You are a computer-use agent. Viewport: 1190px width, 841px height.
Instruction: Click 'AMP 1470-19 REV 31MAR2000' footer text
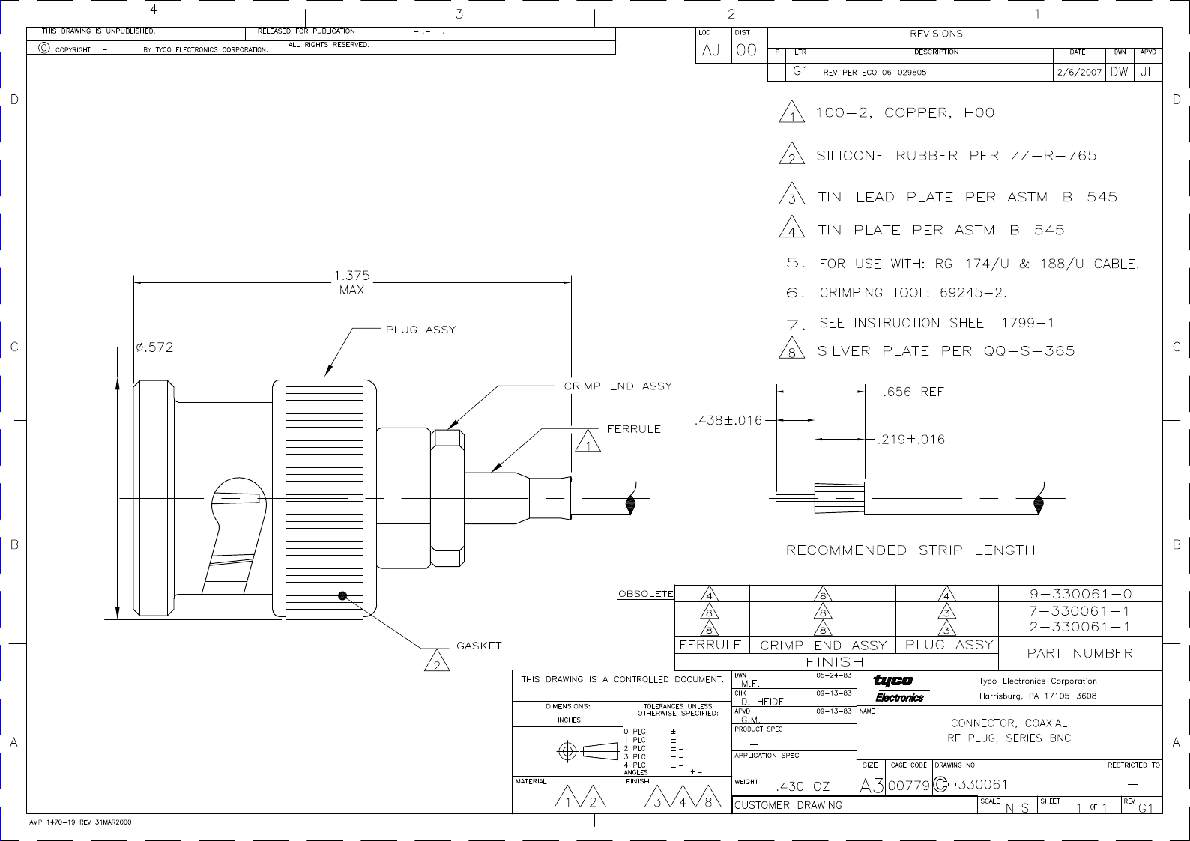pyautogui.click(x=80, y=822)
